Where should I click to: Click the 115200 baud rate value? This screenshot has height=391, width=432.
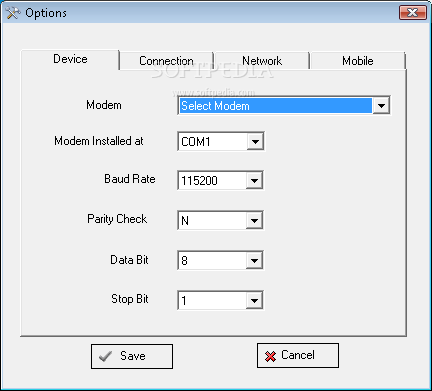point(213,181)
